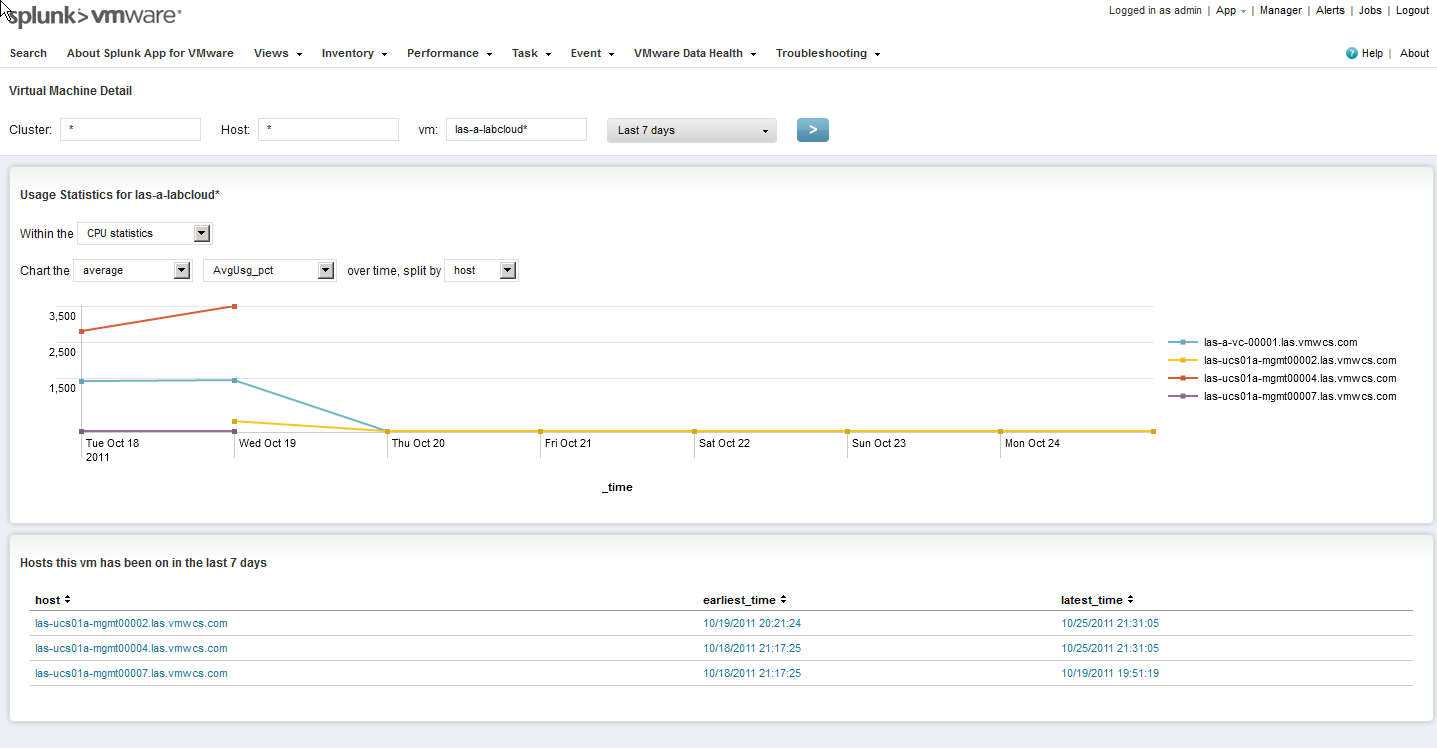This screenshot has width=1437, height=748.
Task: Open the Jobs link
Action: pyautogui.click(x=1370, y=10)
